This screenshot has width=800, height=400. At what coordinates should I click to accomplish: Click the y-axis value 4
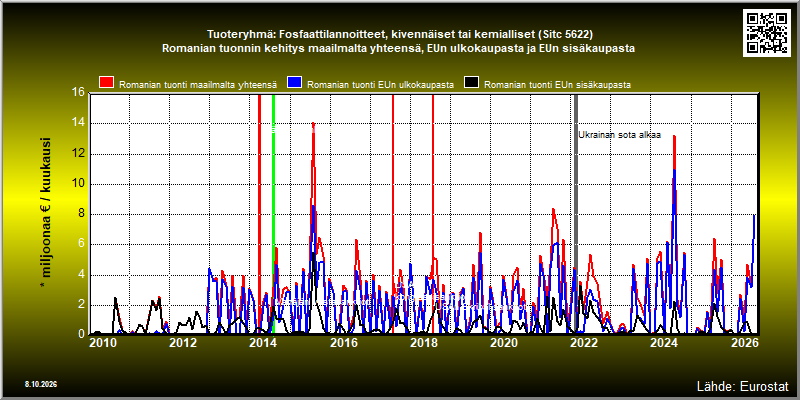click(x=81, y=275)
